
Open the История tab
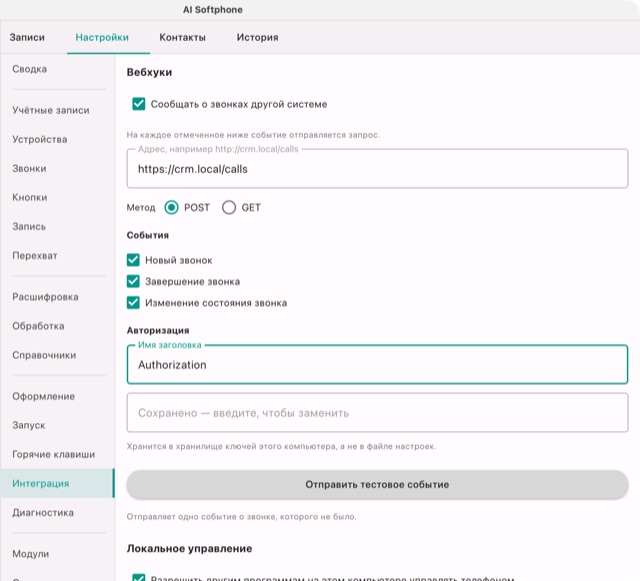[258, 37]
